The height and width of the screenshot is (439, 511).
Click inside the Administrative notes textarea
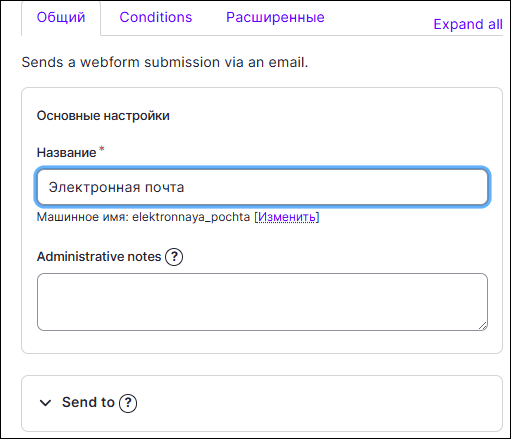[262, 302]
